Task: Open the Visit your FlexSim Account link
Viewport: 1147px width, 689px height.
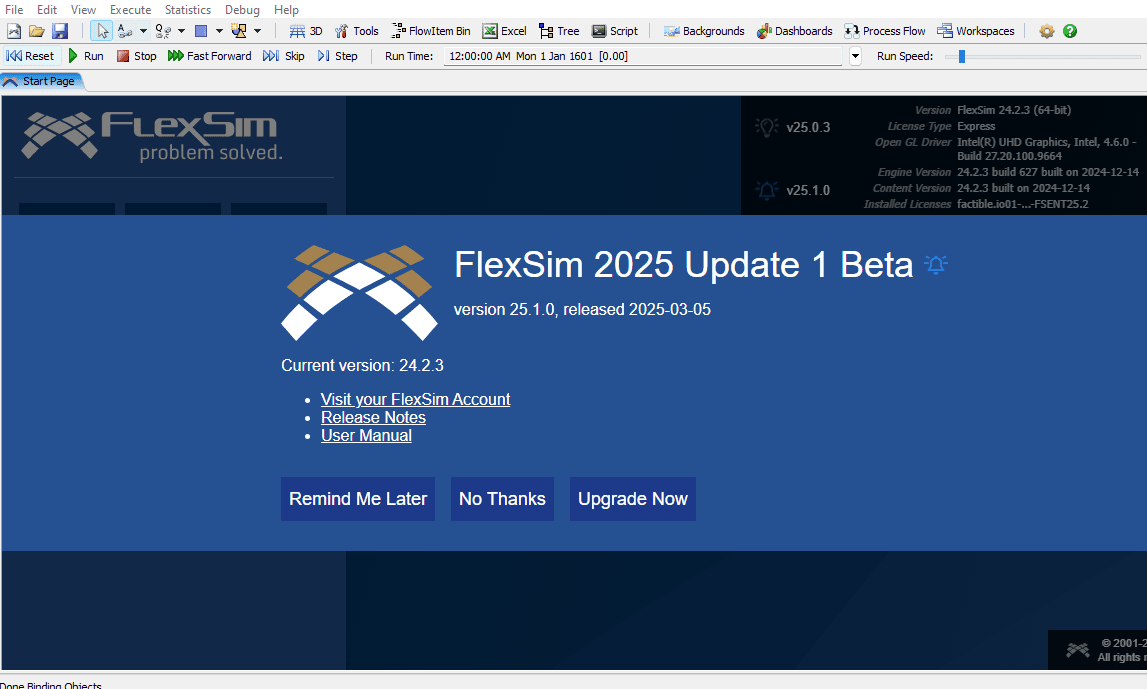Action: [x=415, y=399]
